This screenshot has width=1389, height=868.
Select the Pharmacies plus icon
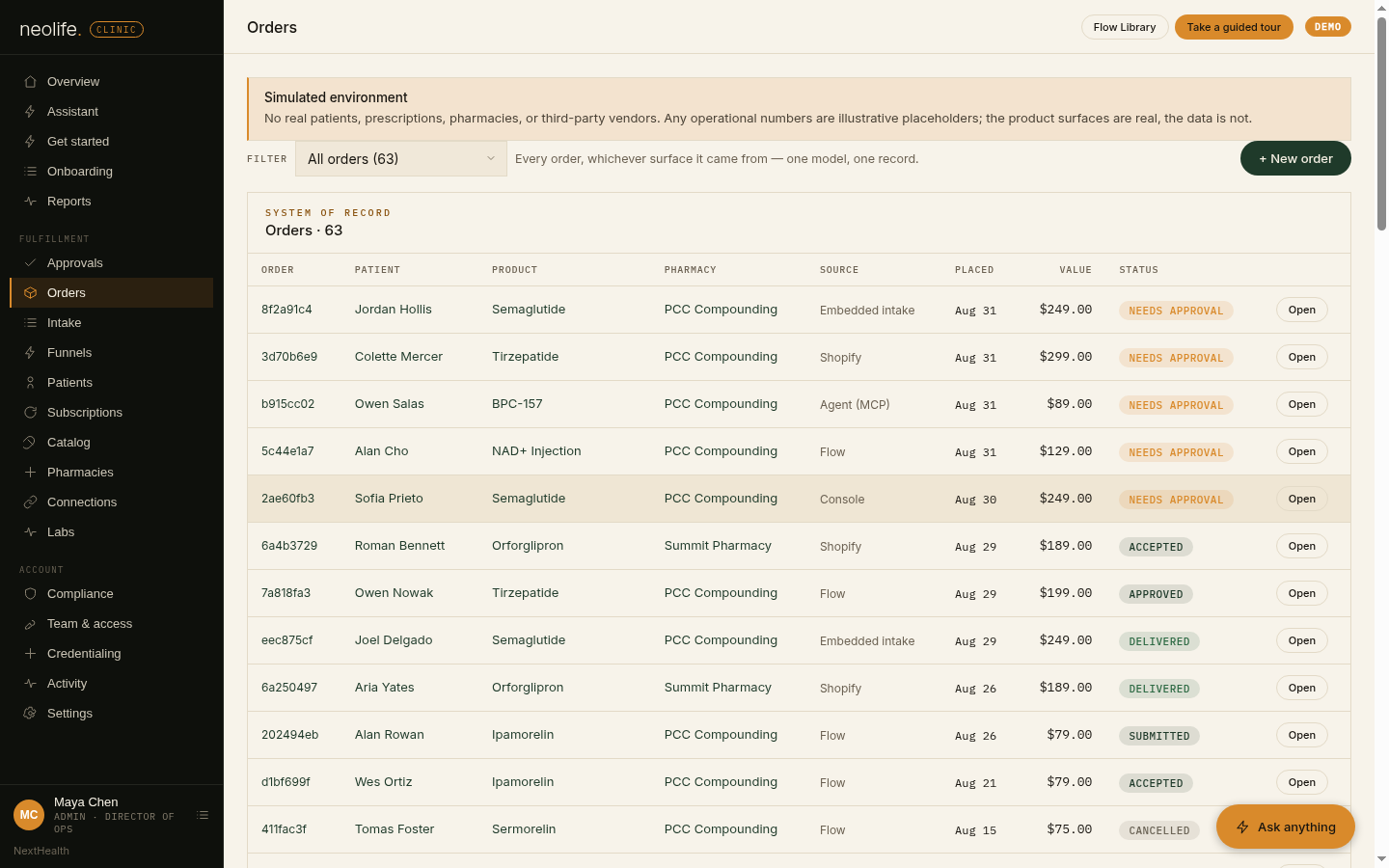coord(30,473)
